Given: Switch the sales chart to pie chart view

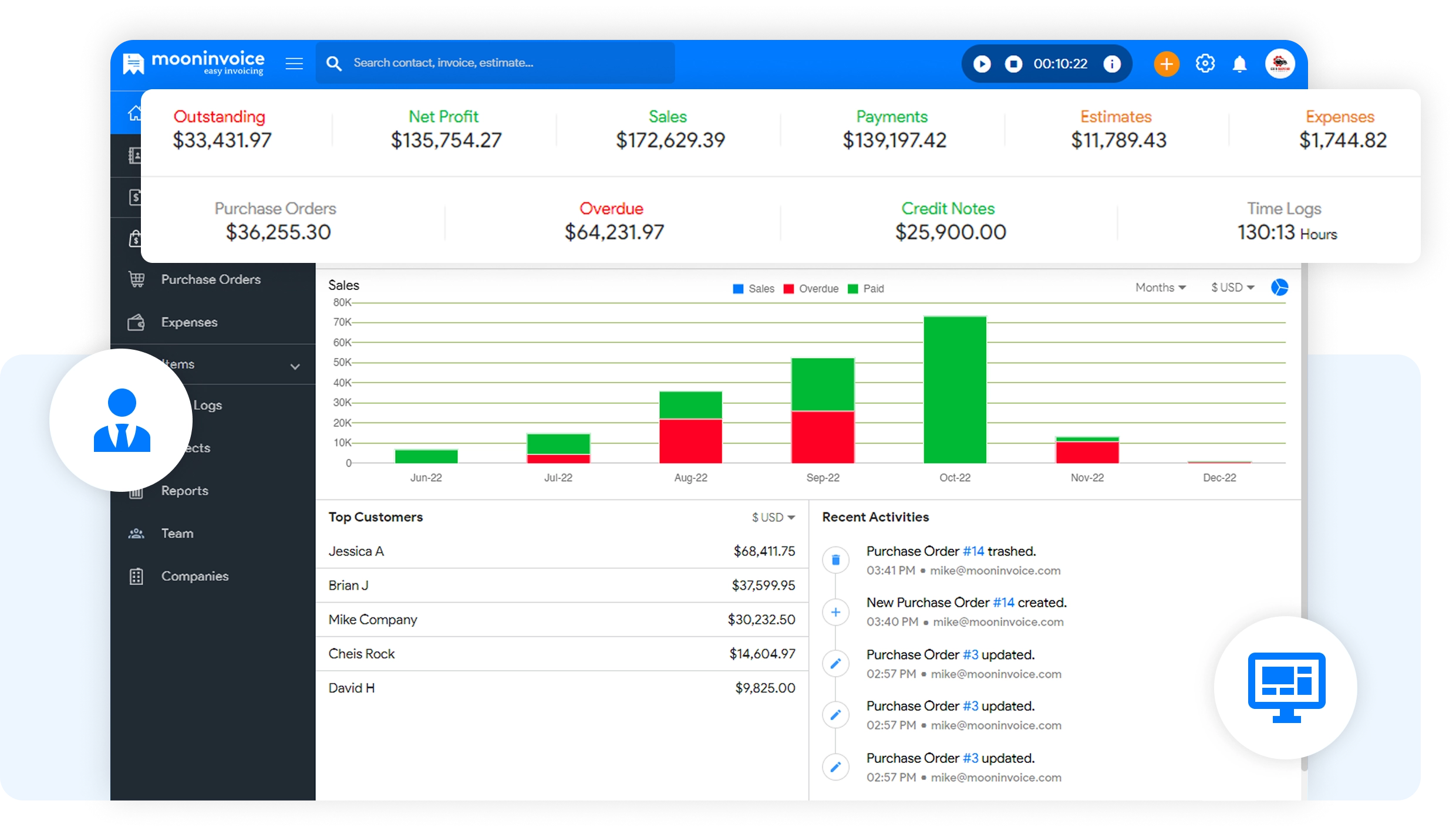Looking at the screenshot, I should pos(1280,288).
